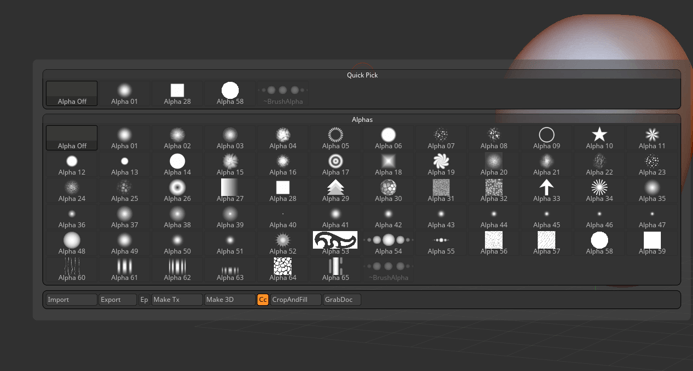Screen dimensions: 693x371
Task: Choose Alpha 58 circle in Quick Pick
Action: tap(230, 93)
